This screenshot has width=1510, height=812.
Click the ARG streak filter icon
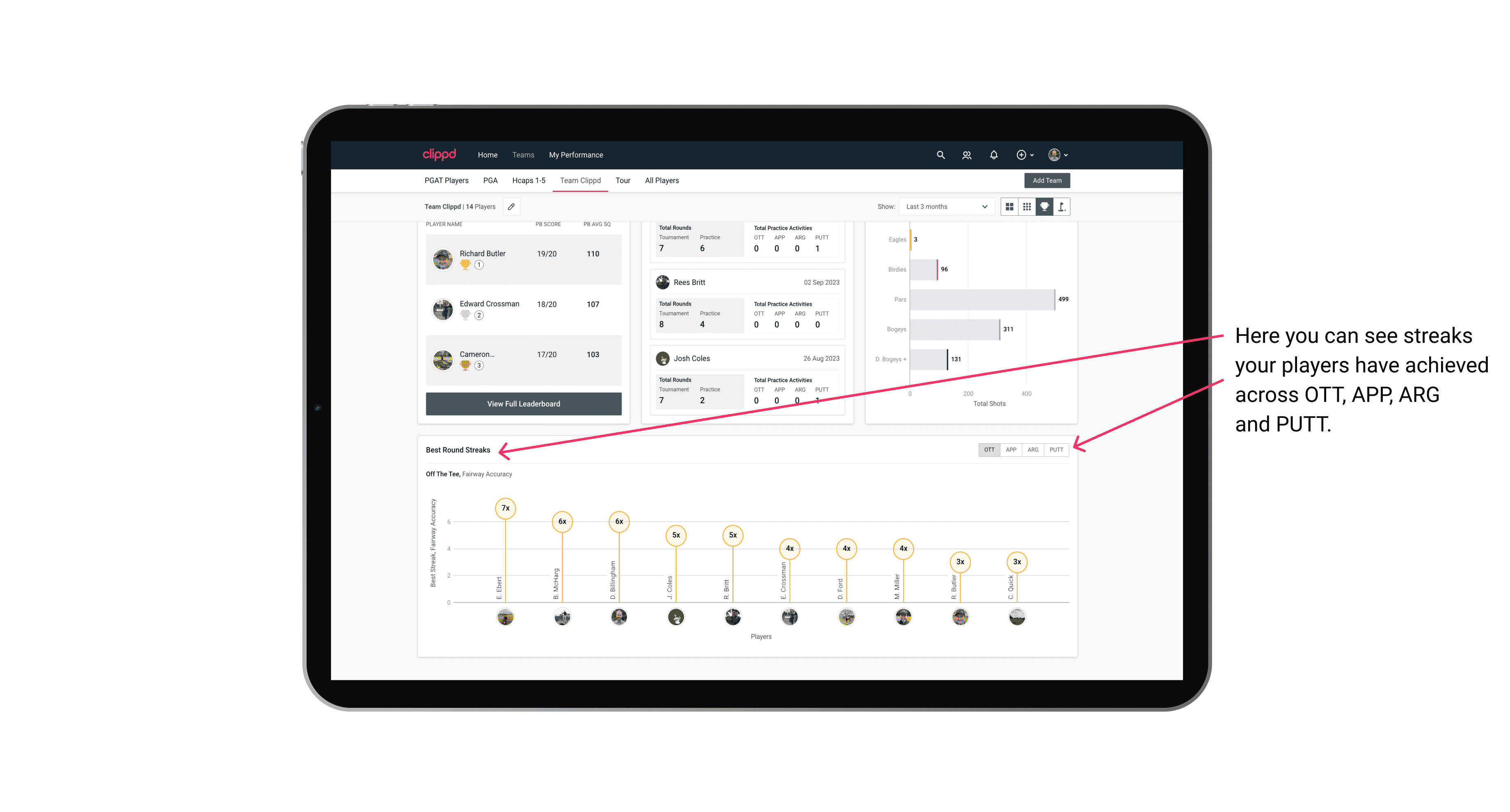[1033, 450]
